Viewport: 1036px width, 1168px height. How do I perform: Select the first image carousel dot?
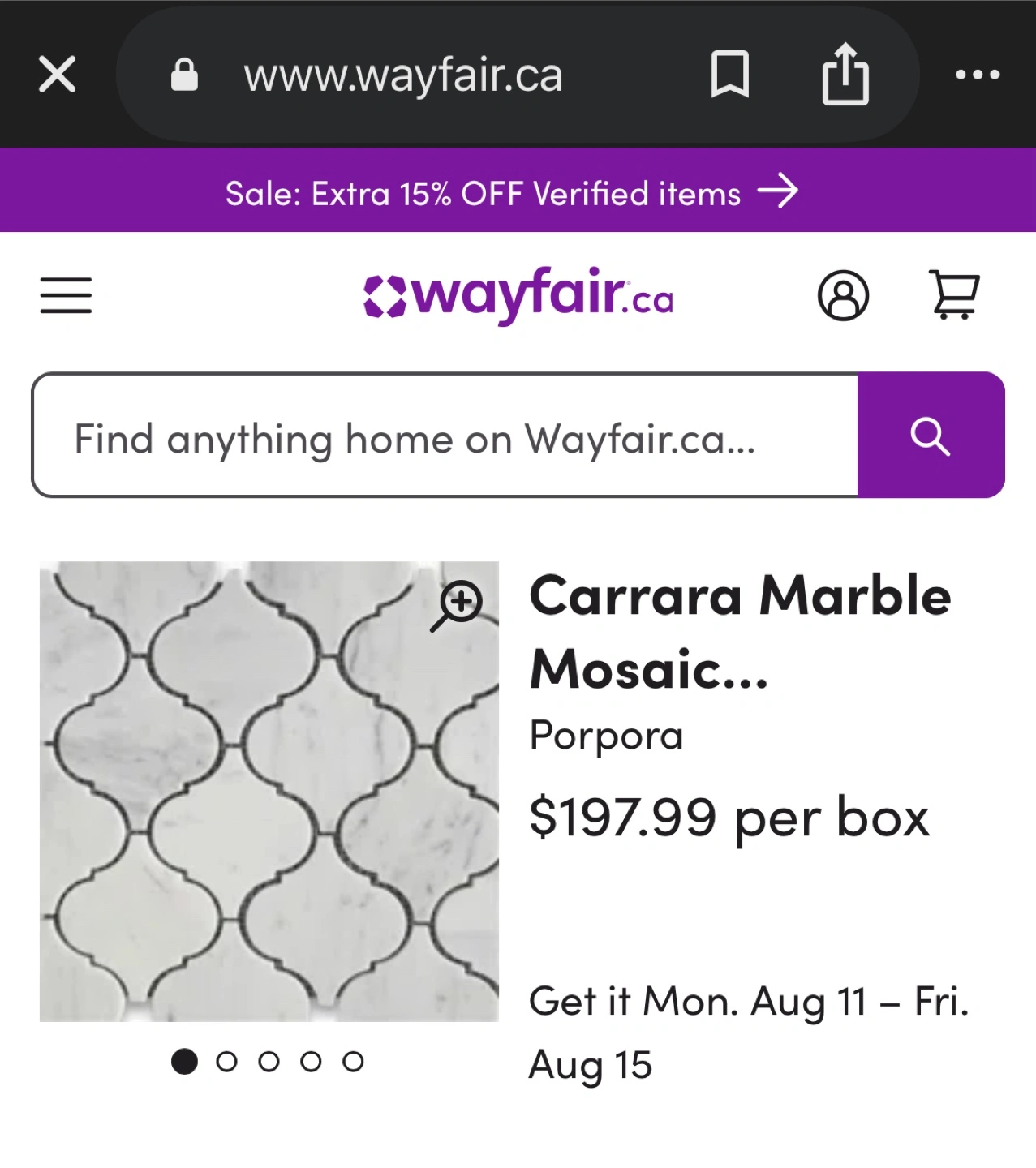click(x=185, y=1061)
